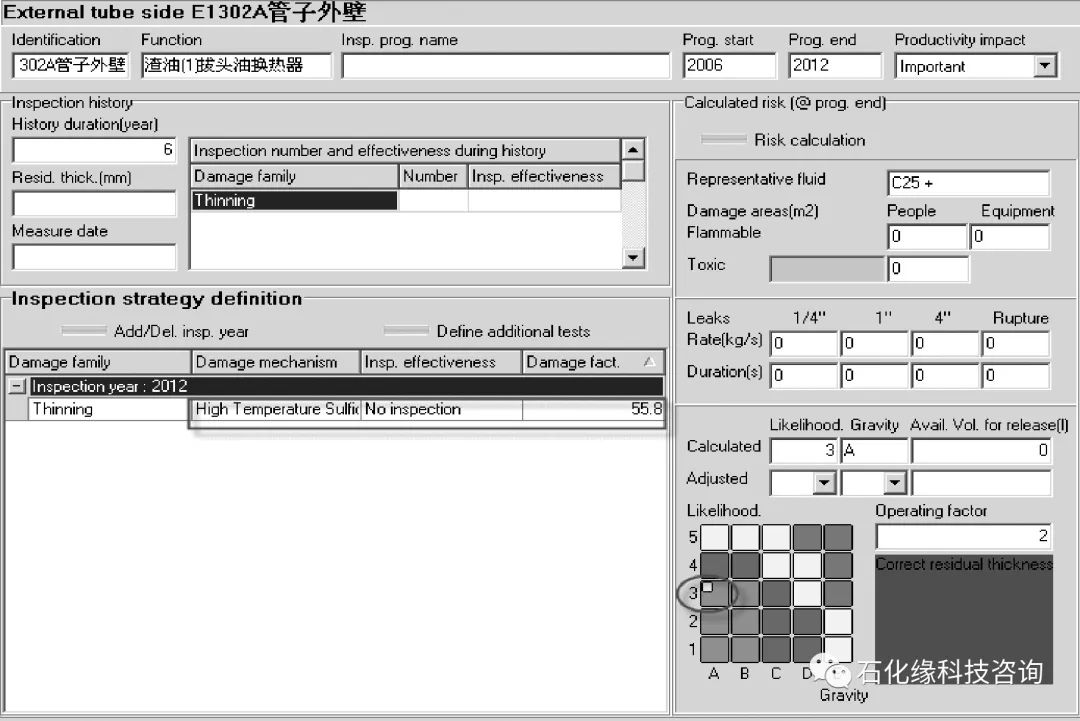Viewport: 1080px width, 721px height.
Task: Click the Representative fluid field
Action: pyautogui.click(x=968, y=183)
